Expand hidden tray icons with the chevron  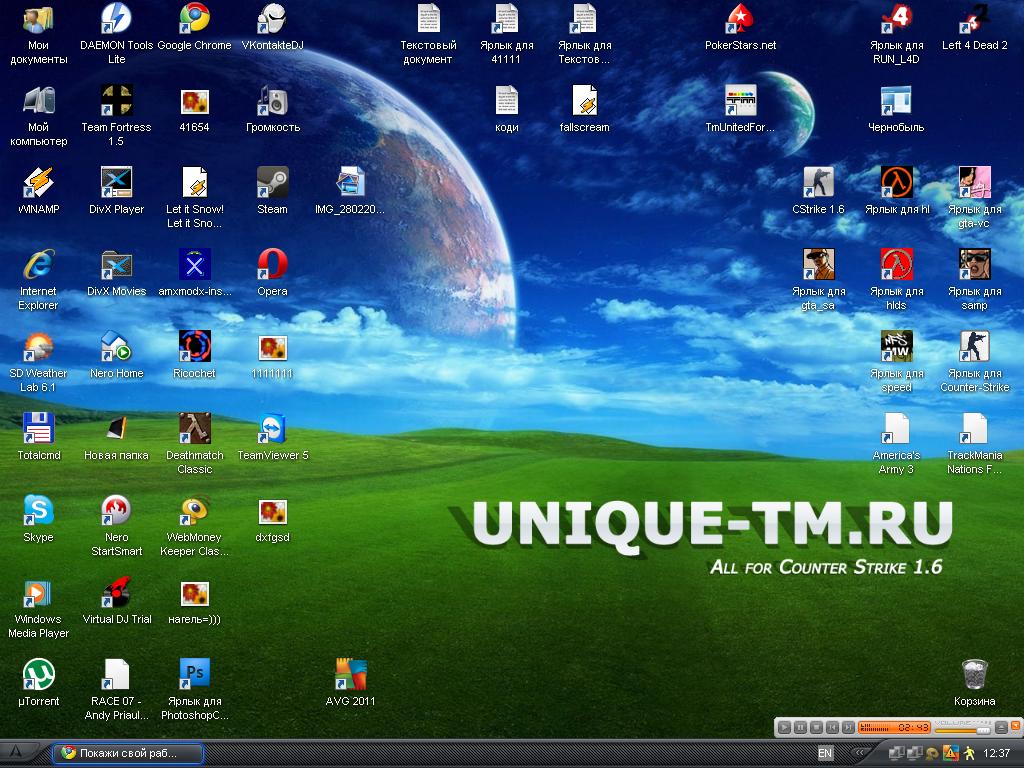[x=861, y=753]
